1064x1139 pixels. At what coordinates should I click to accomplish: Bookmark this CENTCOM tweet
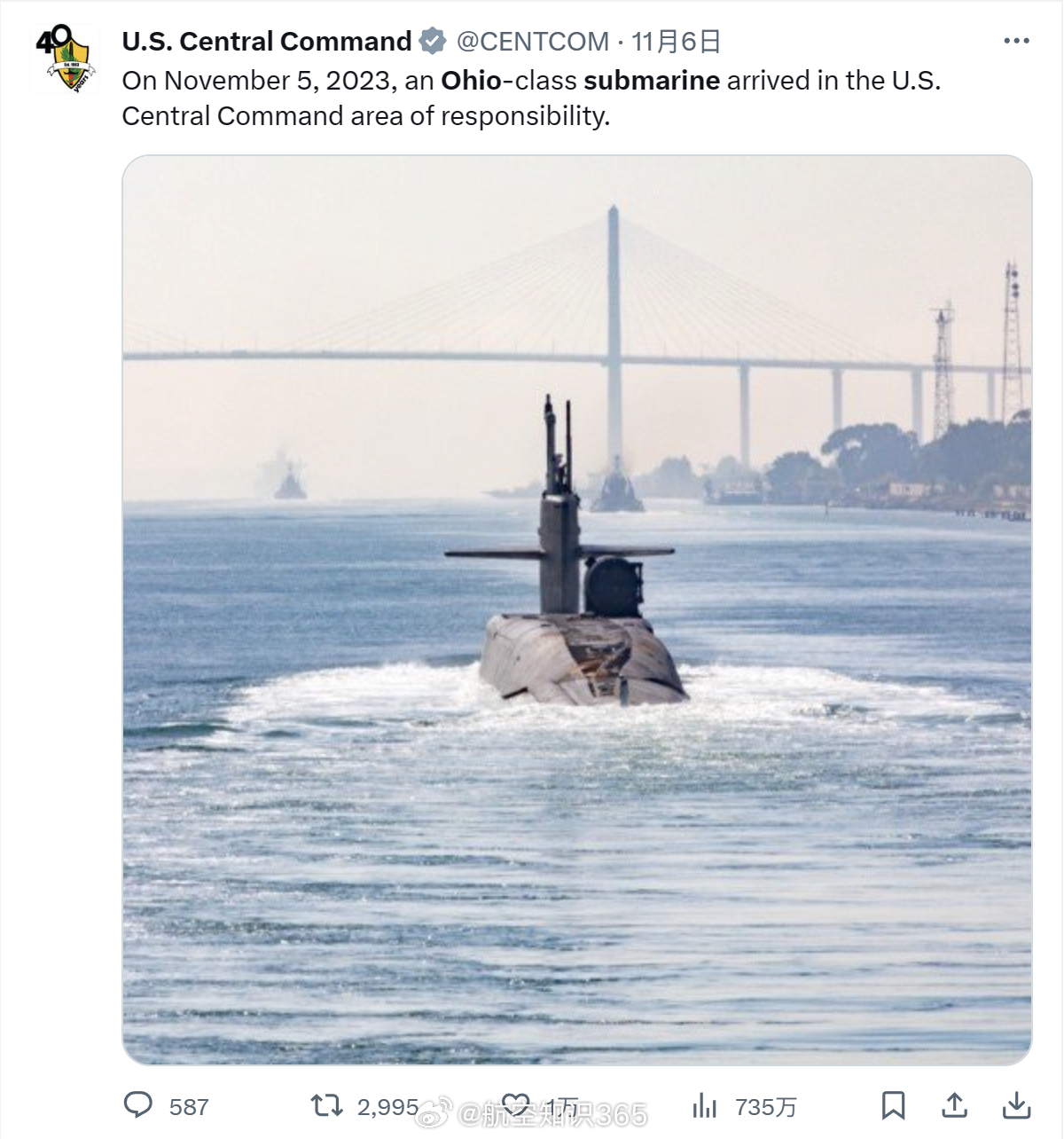click(893, 1105)
